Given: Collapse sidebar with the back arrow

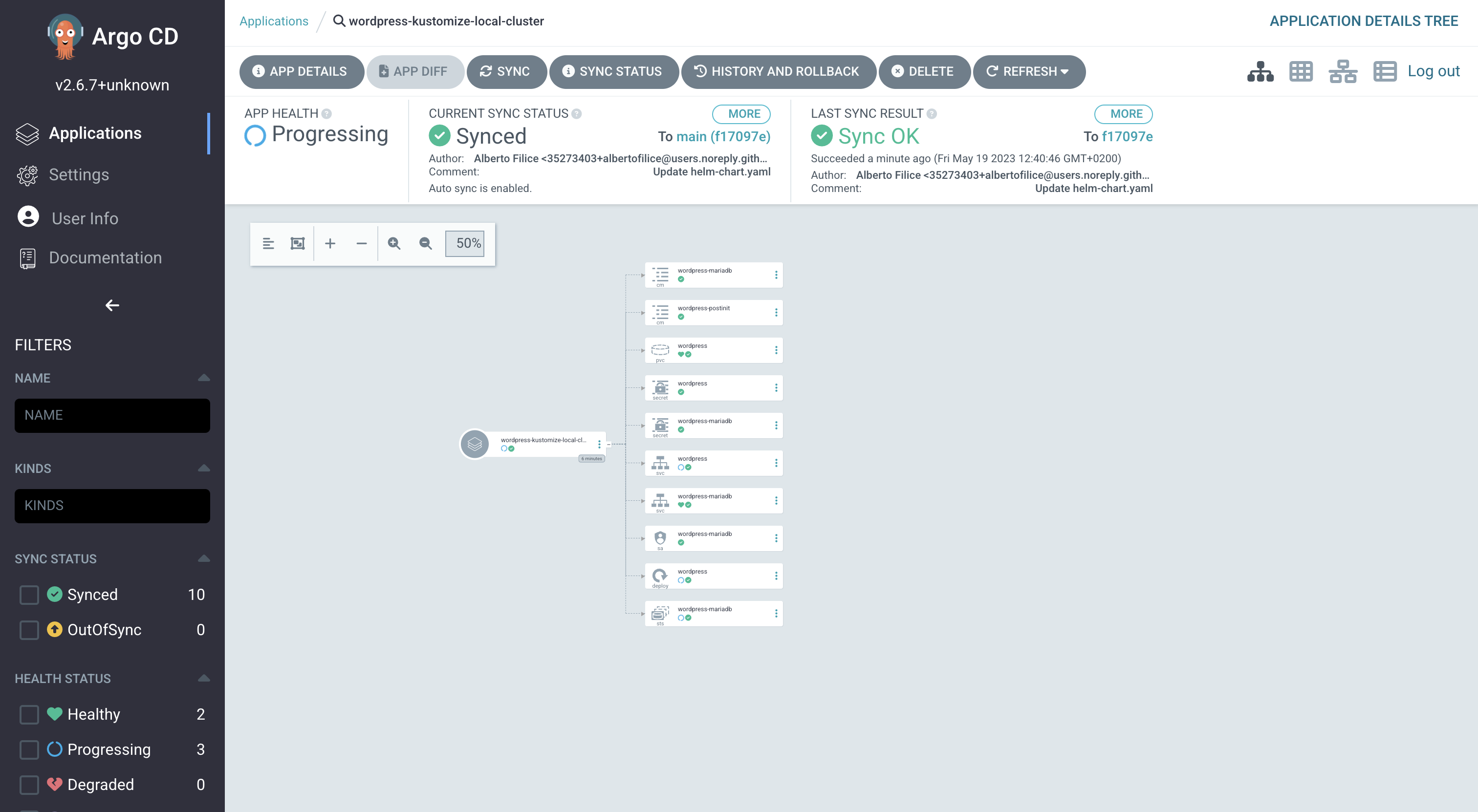Looking at the screenshot, I should click(x=112, y=306).
